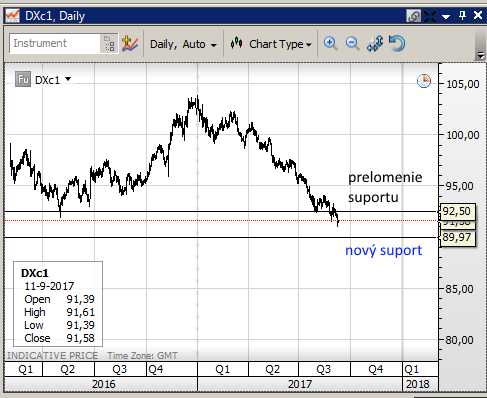Click the Fu futures badge beside DXc1

tap(23, 80)
